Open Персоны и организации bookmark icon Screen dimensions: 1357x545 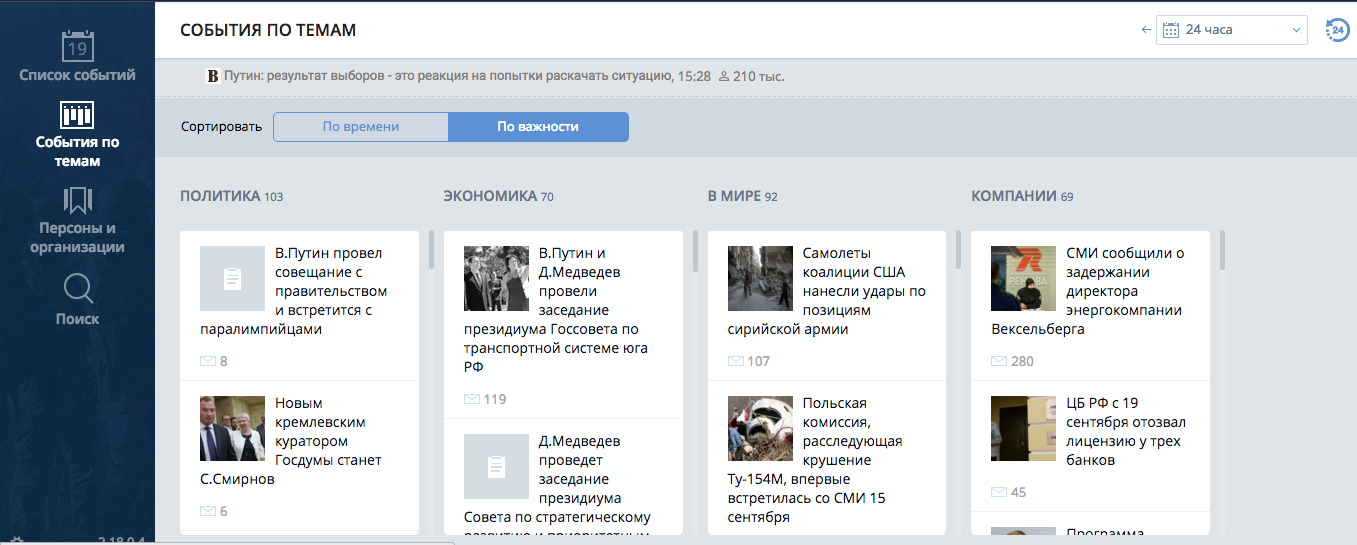point(77,201)
